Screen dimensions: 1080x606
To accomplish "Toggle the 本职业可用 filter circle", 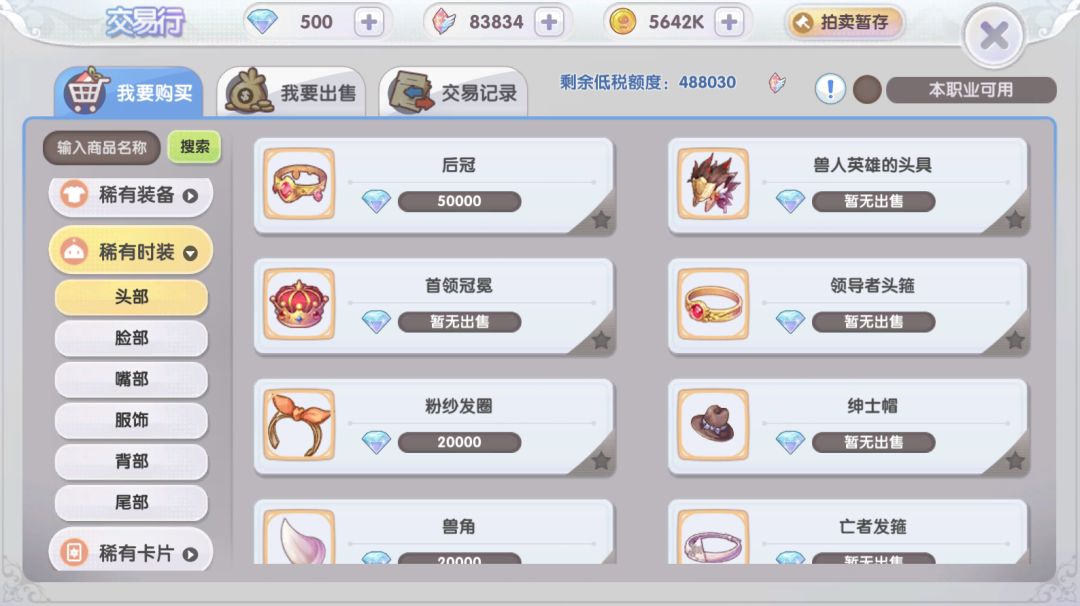I will pyautogui.click(x=867, y=90).
